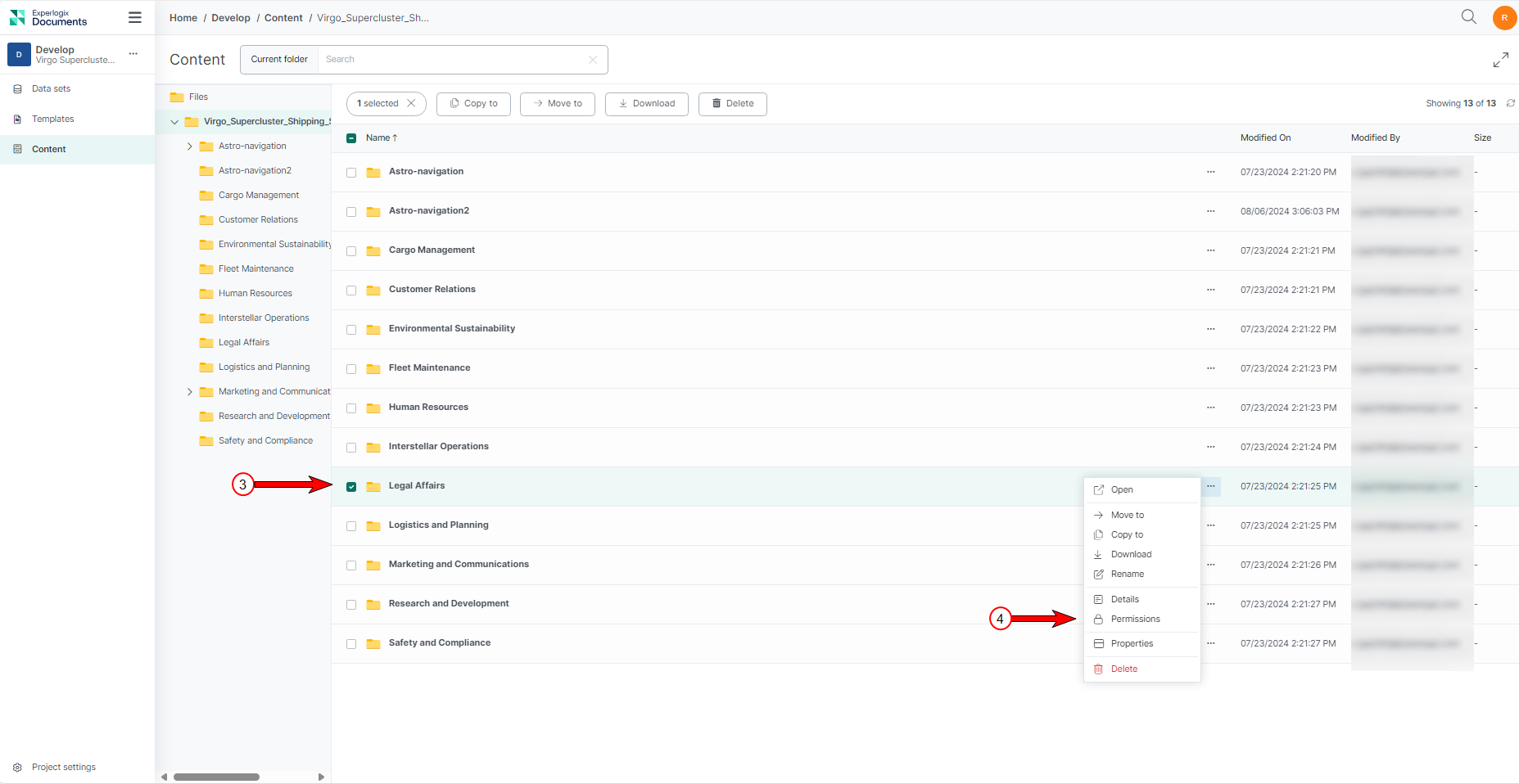
Task: Click the Copy to toolbar button
Action: tap(473, 104)
